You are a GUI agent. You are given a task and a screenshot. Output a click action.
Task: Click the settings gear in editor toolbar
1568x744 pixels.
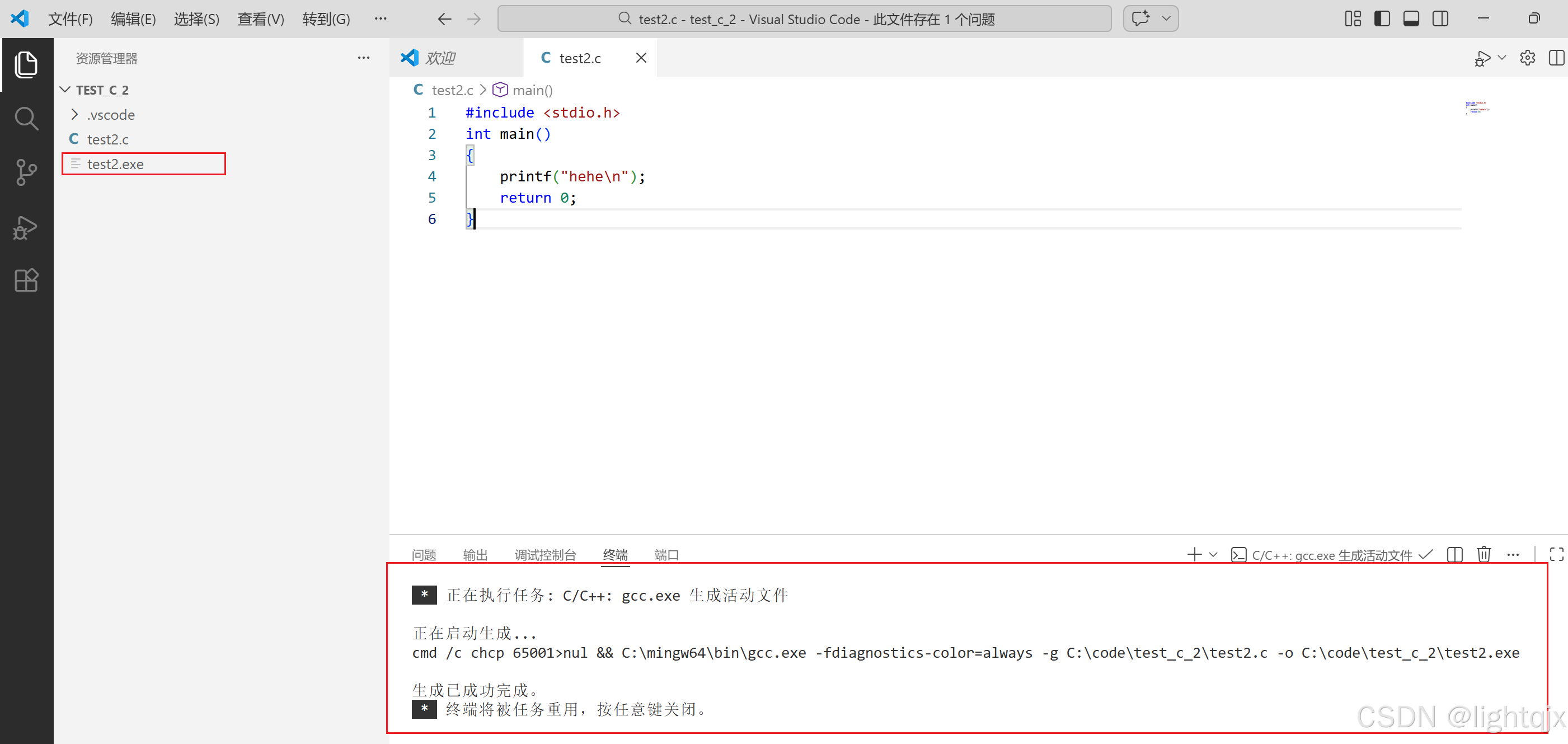[x=1527, y=58]
